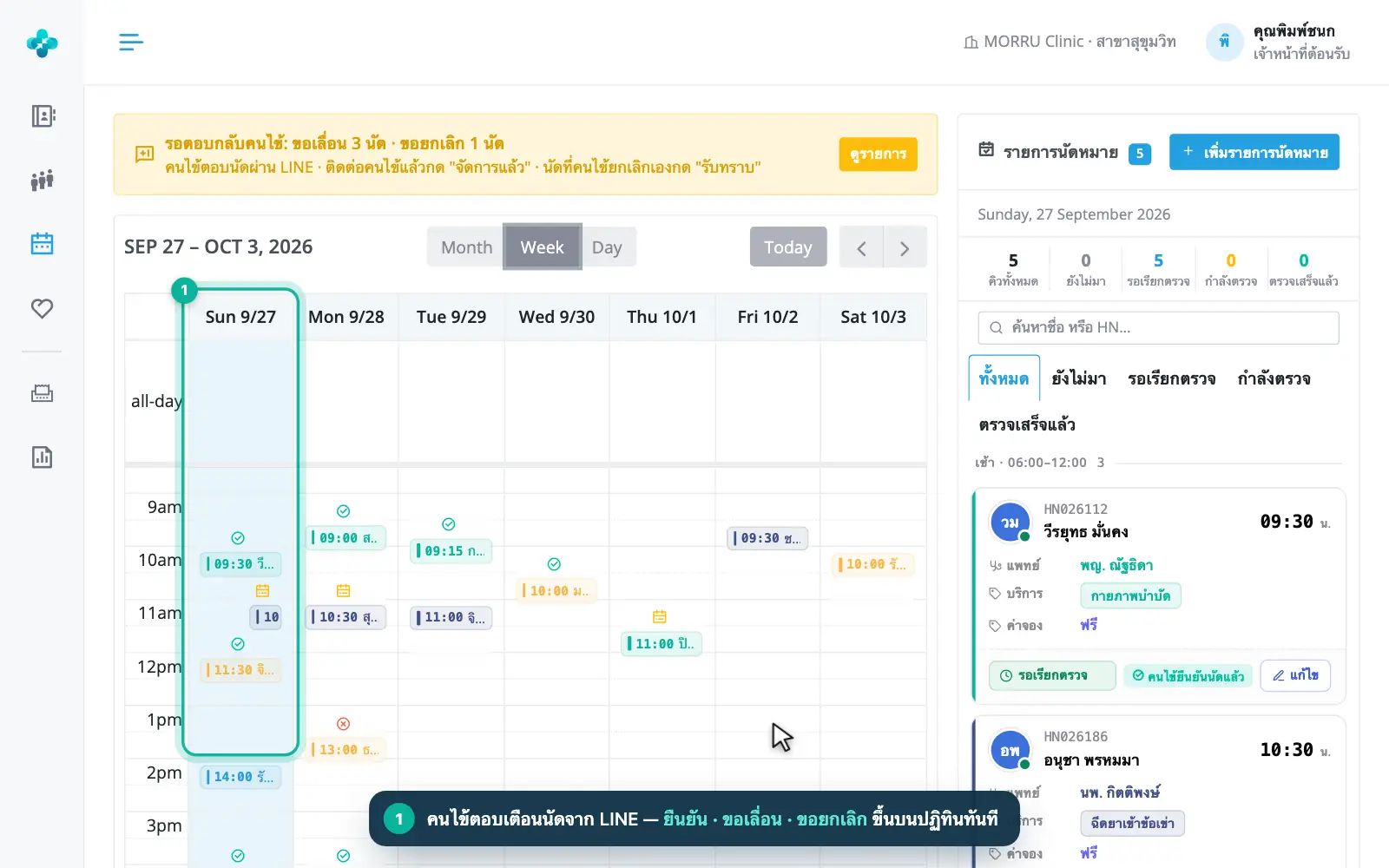This screenshot has height=868, width=1389.
Task: Click แก้ไข on วีรยุทธ's appointment card
Action: pos(1295,675)
